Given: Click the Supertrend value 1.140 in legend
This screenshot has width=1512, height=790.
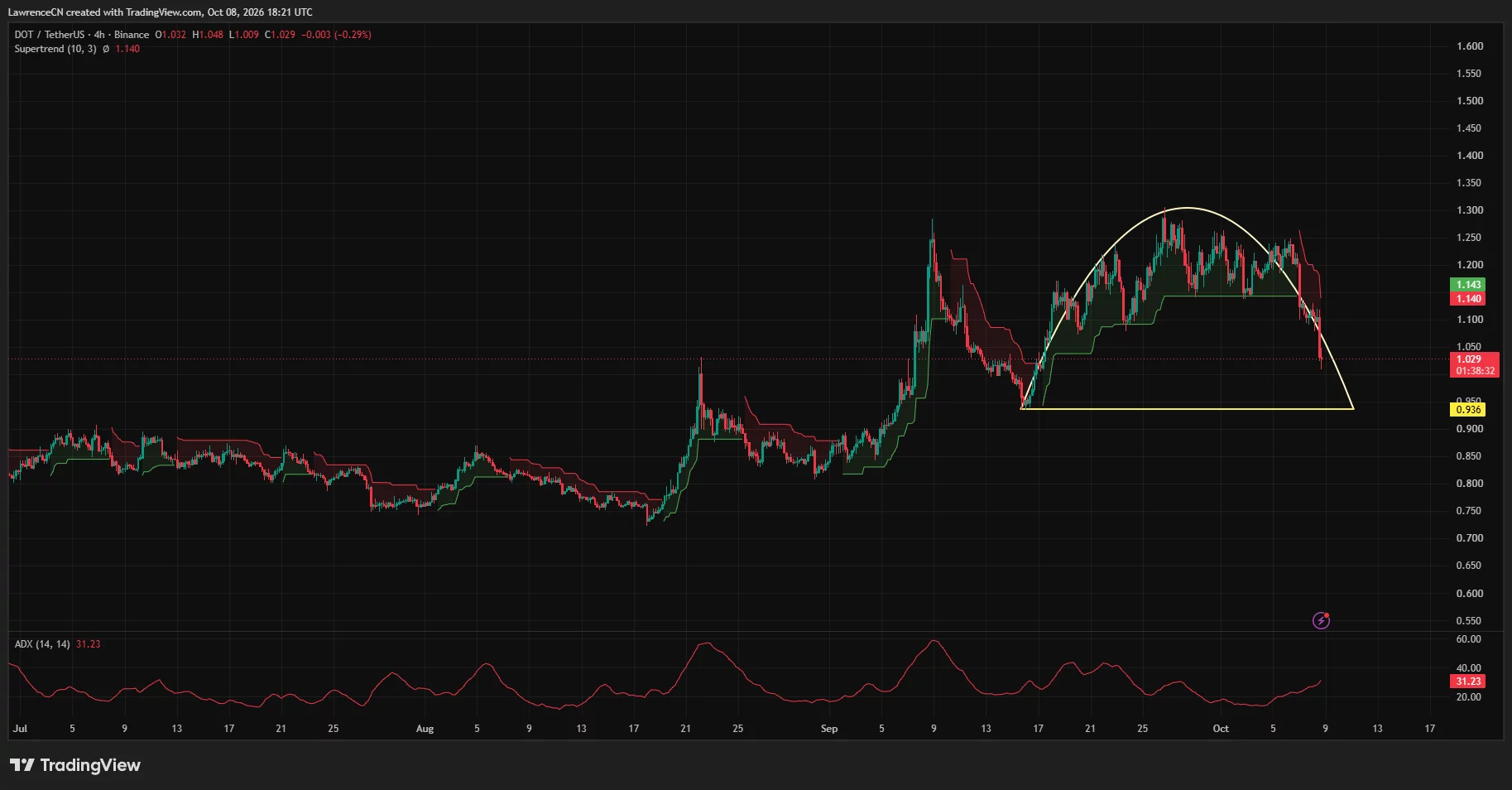Looking at the screenshot, I should click(x=127, y=49).
